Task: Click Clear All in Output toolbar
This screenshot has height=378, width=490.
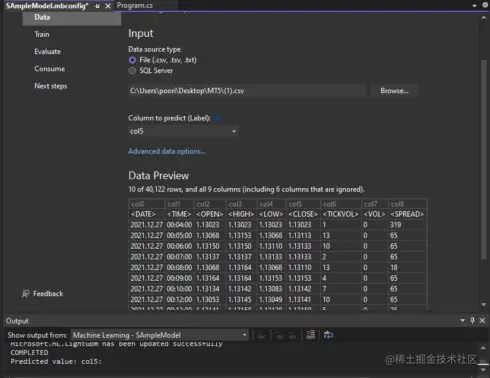Action: (x=311, y=335)
